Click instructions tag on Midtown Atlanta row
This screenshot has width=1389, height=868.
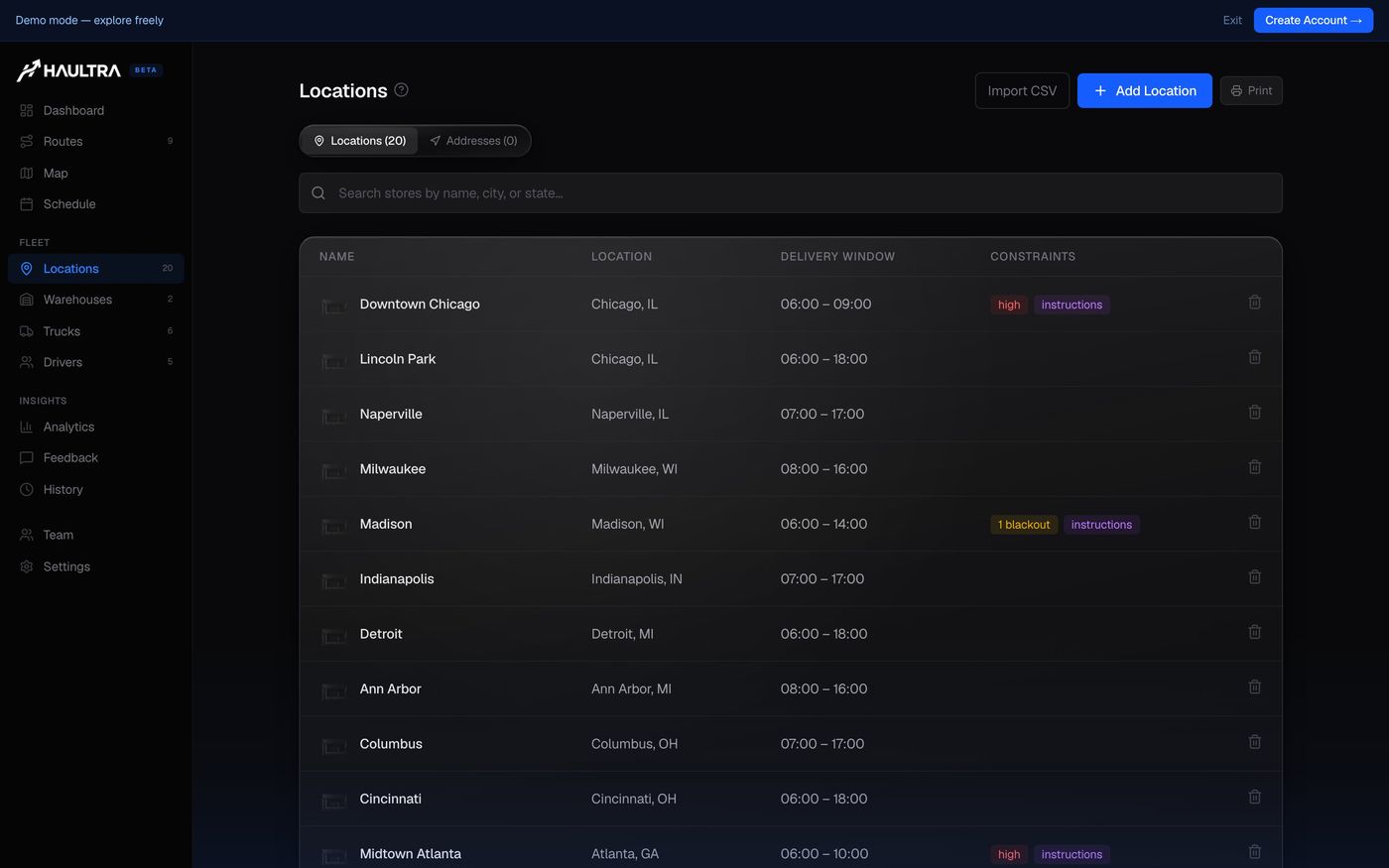pos(1072,854)
